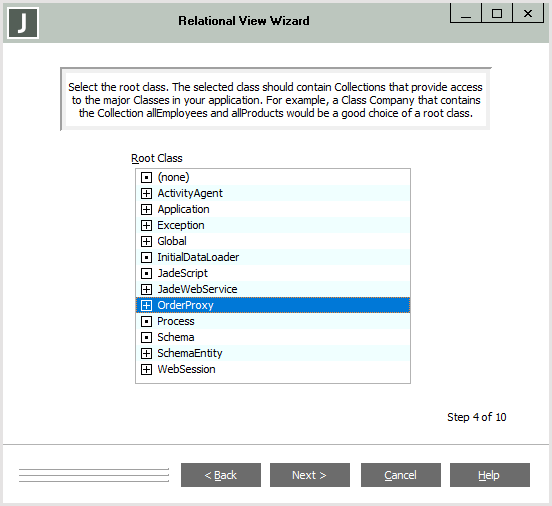Screen dimensions: 552x506
Task: Expand the OrderProxy class node
Action: pyautogui.click(x=146, y=305)
